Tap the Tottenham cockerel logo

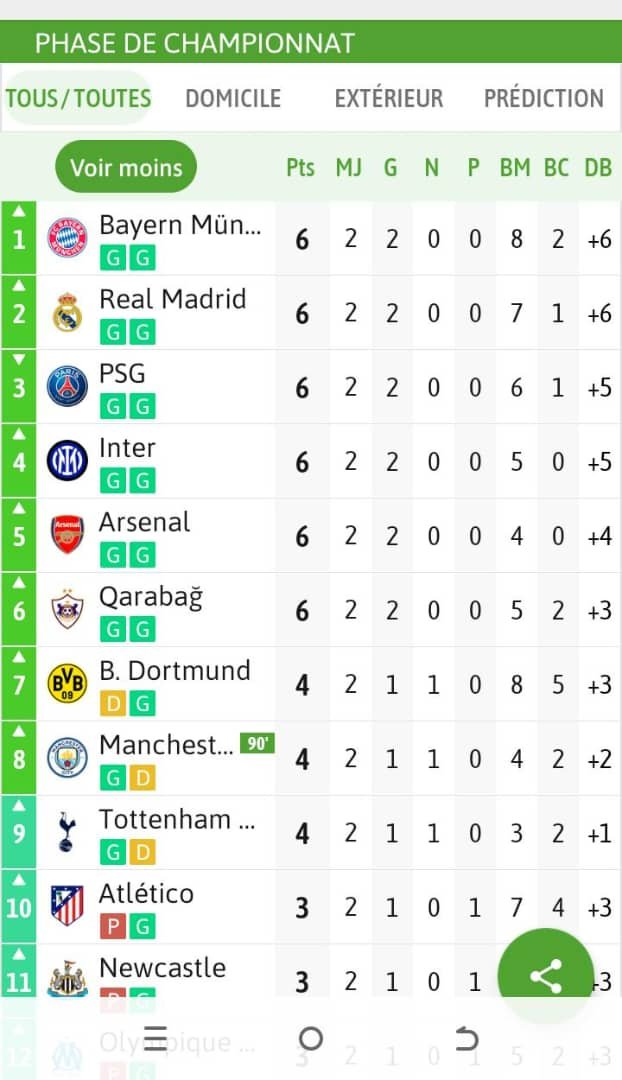[x=67, y=833]
